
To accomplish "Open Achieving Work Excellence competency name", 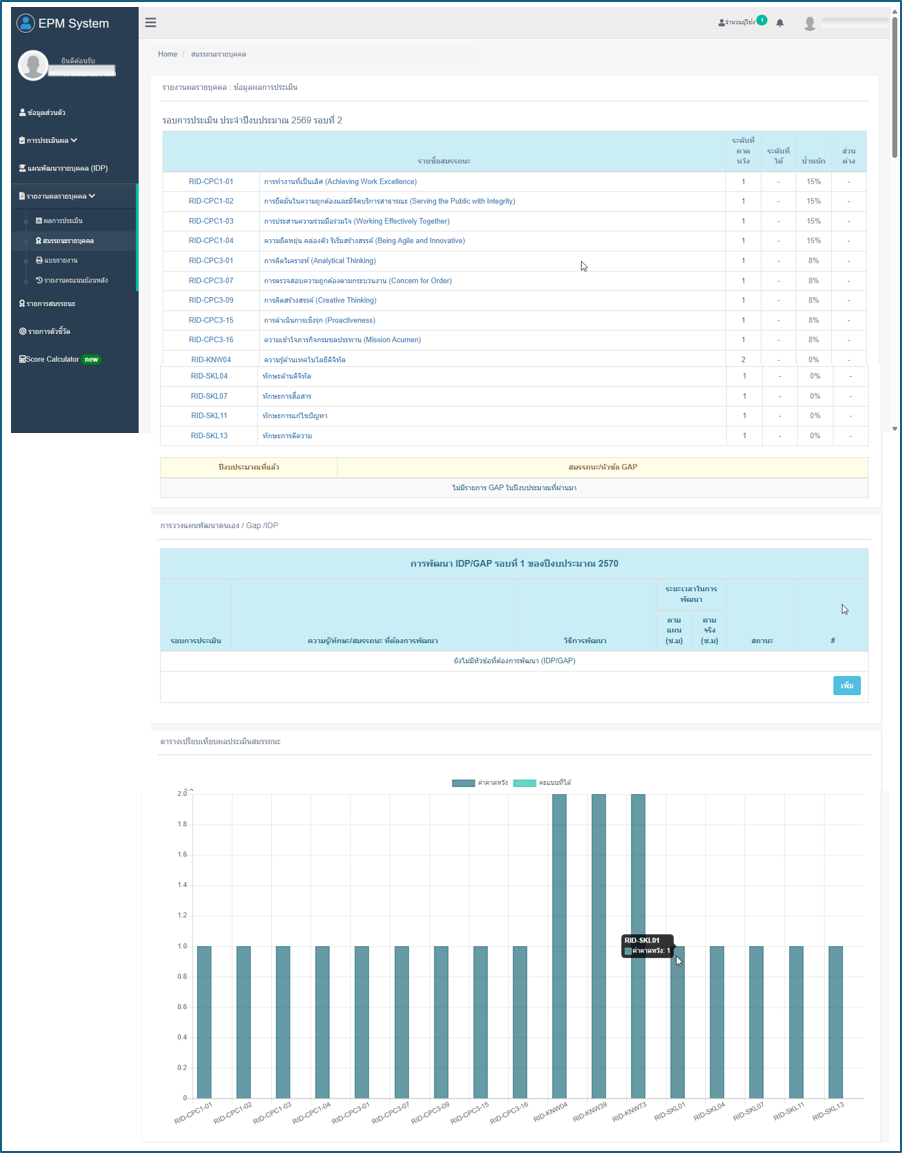I will pyautogui.click(x=340, y=182).
